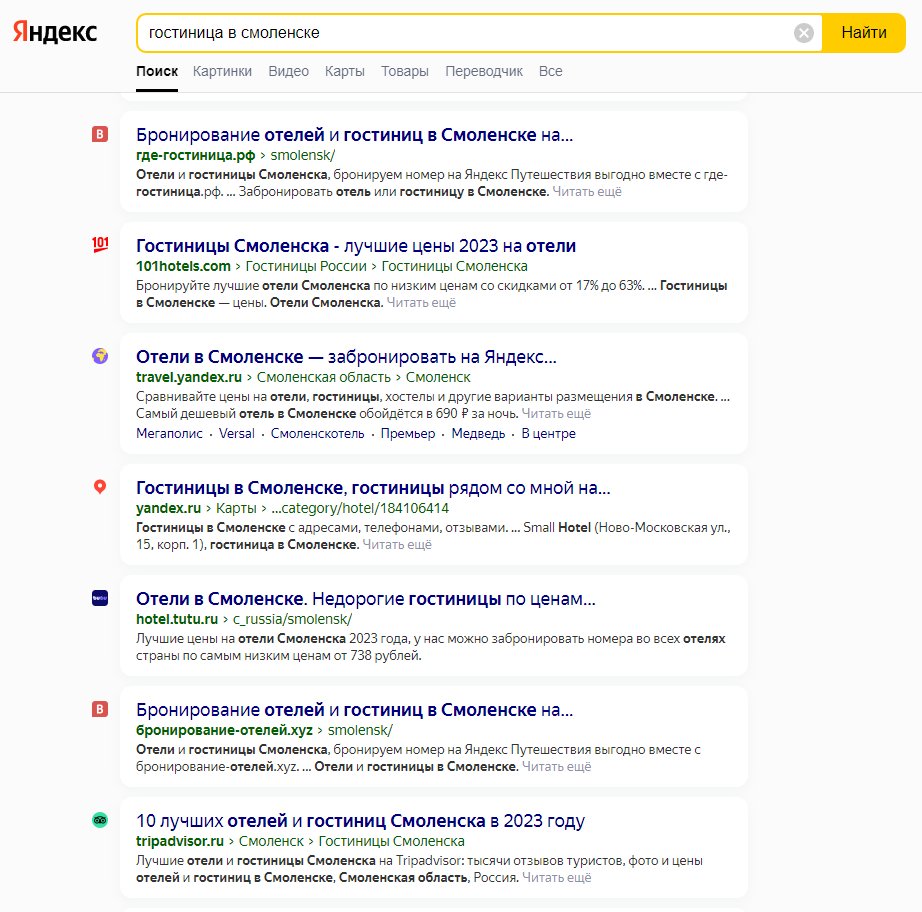Clear the search query with X icon
922x912 pixels.
(803, 33)
